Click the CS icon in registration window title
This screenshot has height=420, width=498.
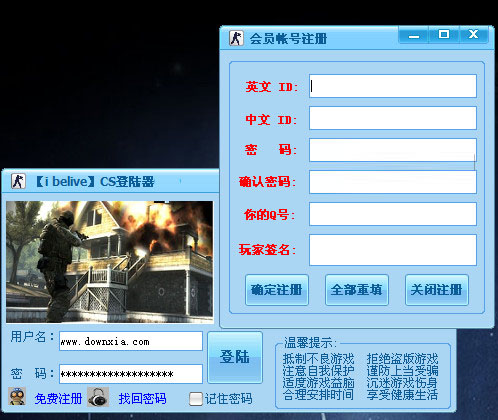(236, 38)
